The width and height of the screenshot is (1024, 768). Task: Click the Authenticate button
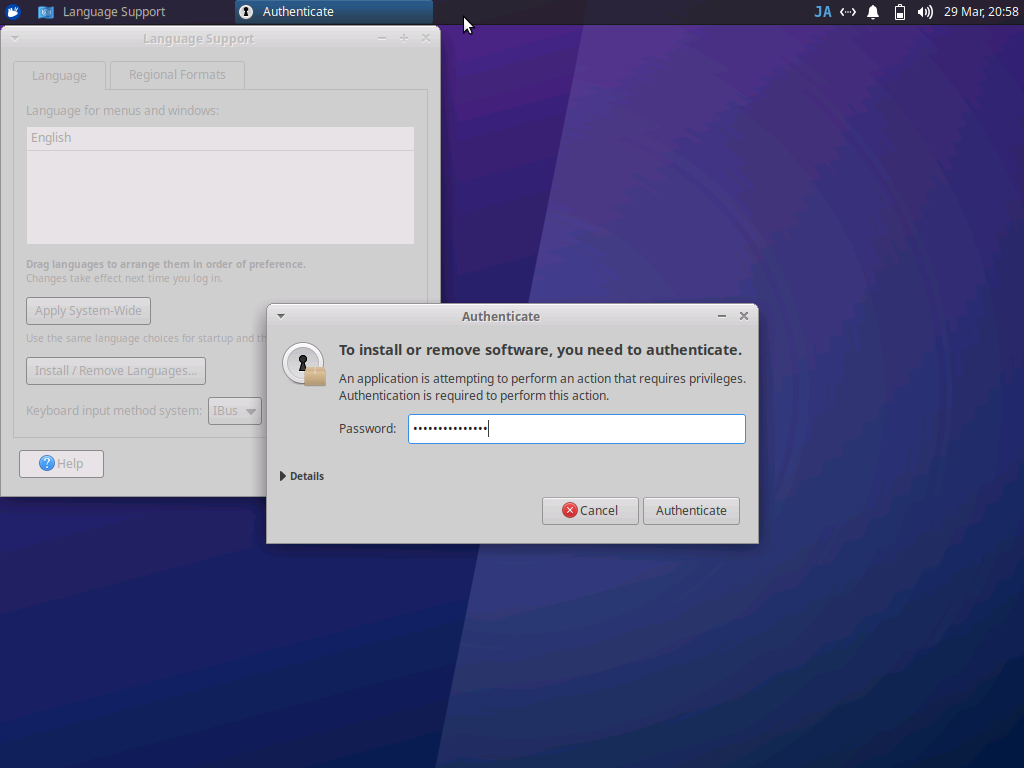click(x=691, y=511)
